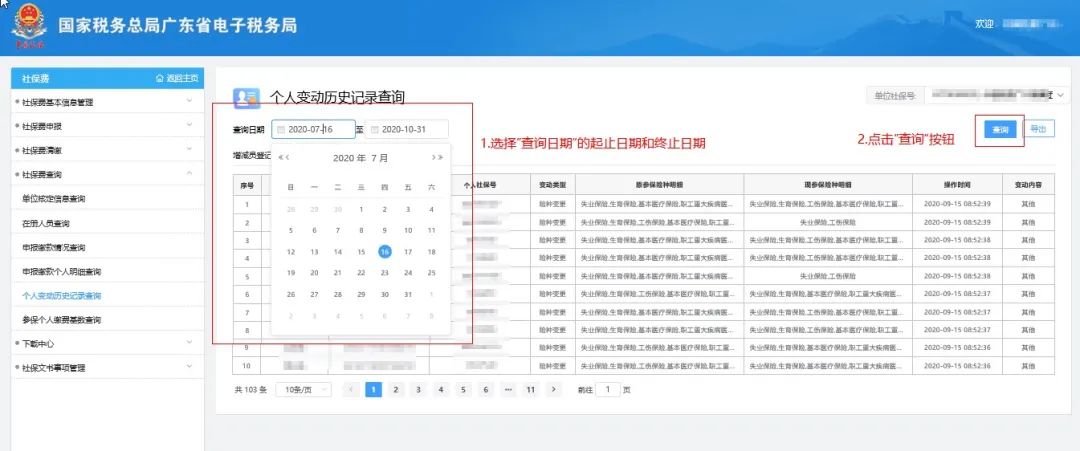Click the blue 查询 button

(1000, 129)
